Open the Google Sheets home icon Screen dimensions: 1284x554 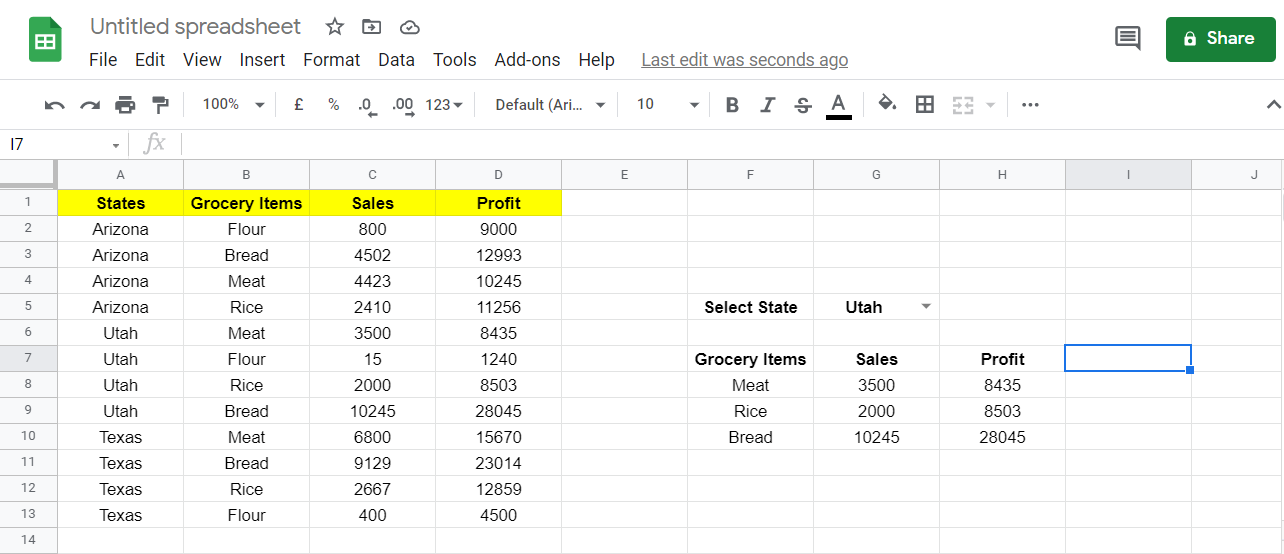tap(45, 40)
